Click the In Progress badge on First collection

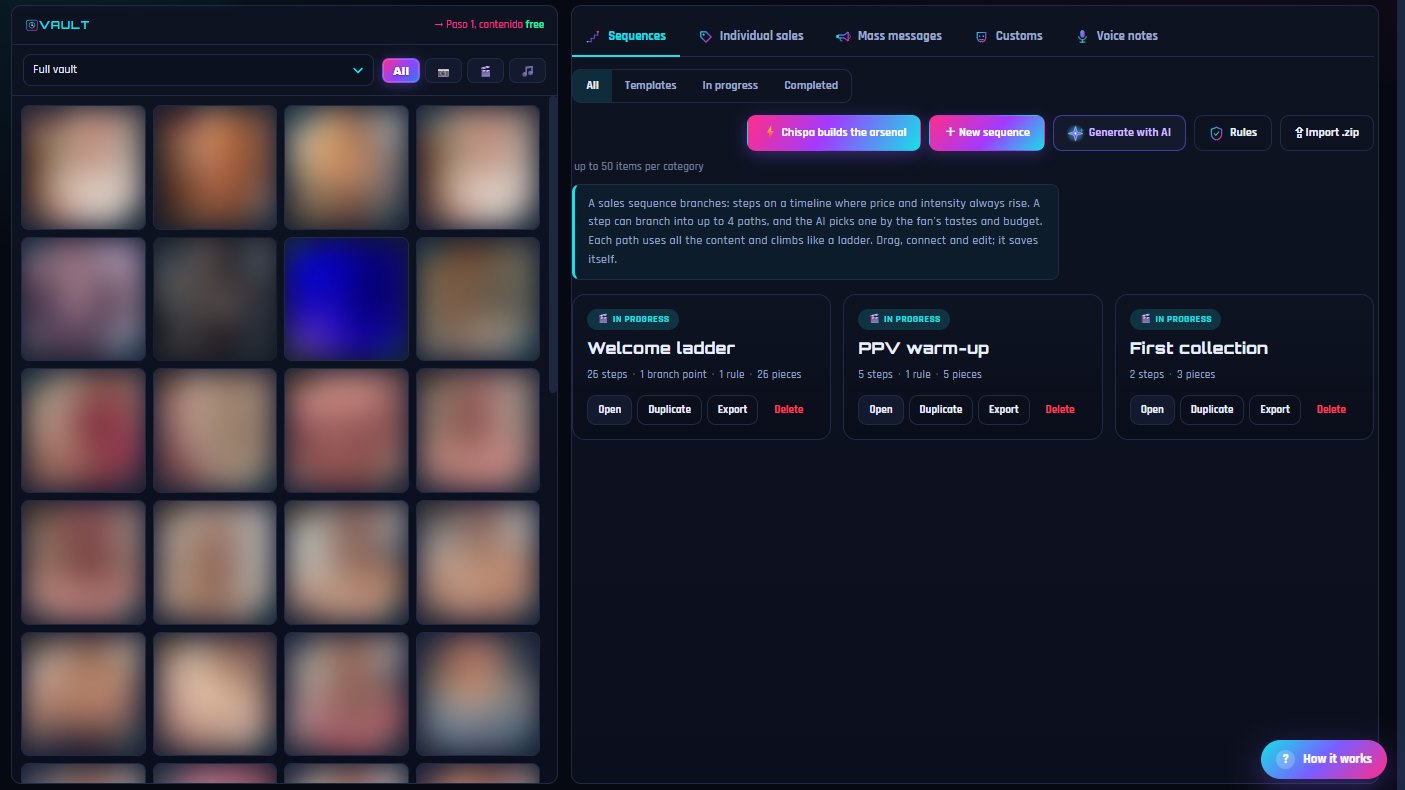coord(1176,319)
